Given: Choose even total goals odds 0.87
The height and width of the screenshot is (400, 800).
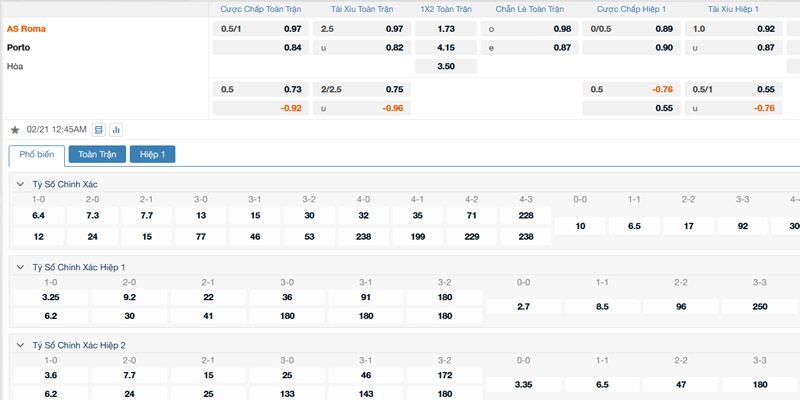Looking at the screenshot, I should tap(530, 48).
